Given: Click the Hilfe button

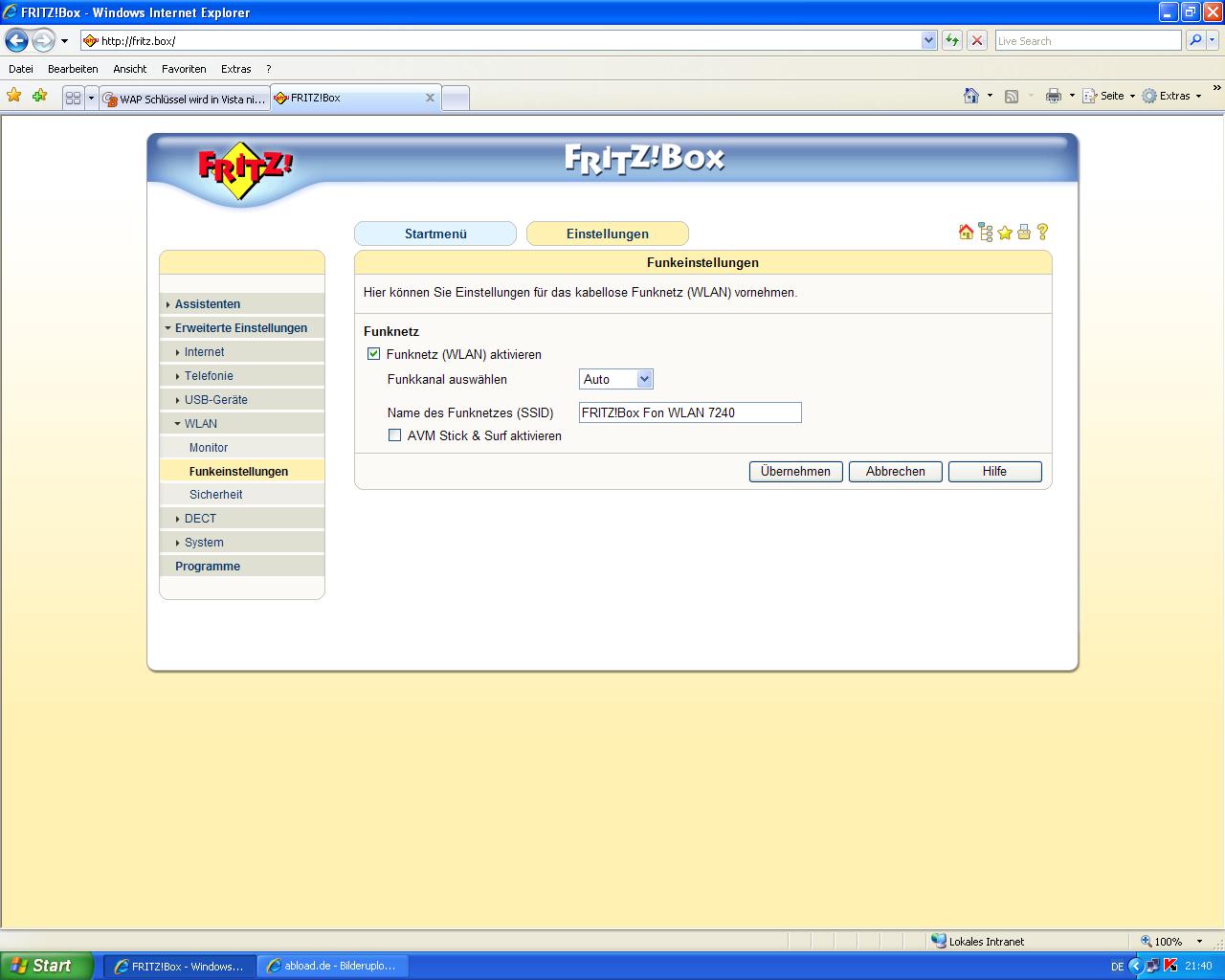Looking at the screenshot, I should (994, 471).
